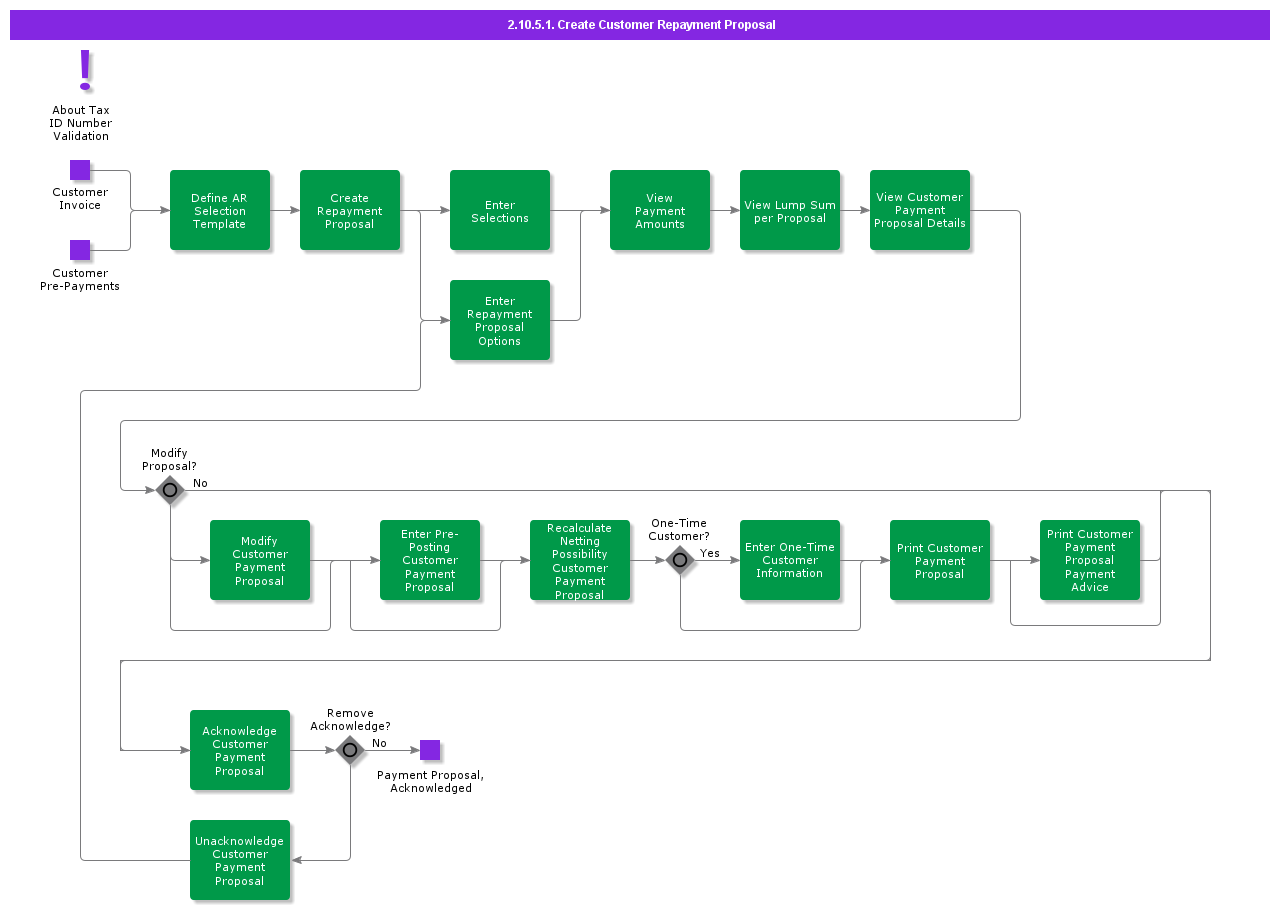The width and height of the screenshot is (1280, 910).
Task: Select Unacknowledge Customer Payment Proposal box
Action: pyautogui.click(x=240, y=860)
